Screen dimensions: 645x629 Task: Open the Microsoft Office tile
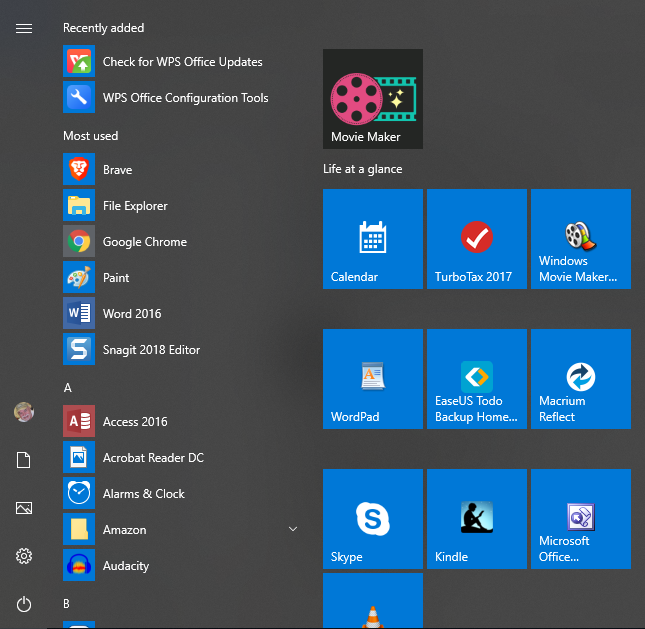581,519
